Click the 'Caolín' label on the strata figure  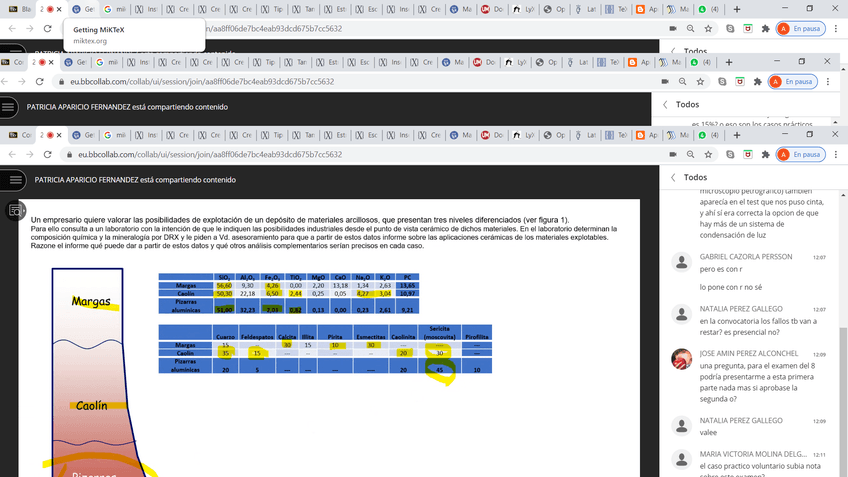[x=91, y=405]
